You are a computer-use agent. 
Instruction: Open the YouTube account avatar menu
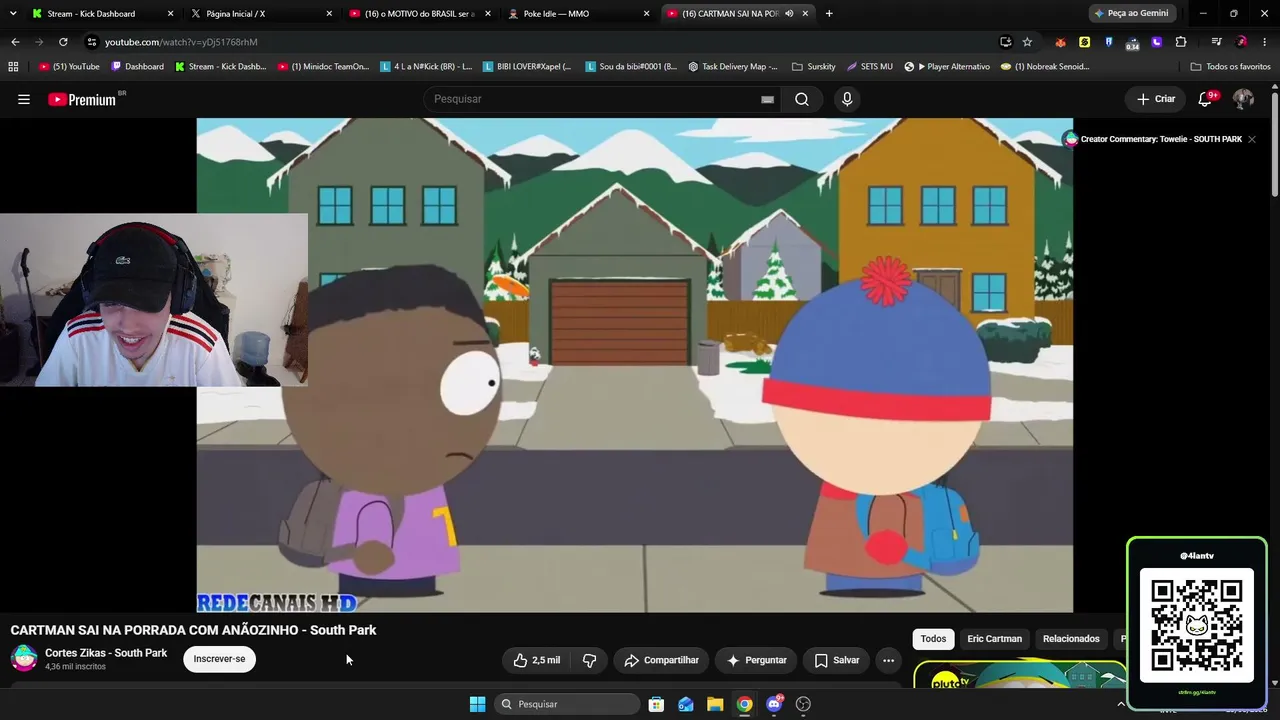point(1243,99)
